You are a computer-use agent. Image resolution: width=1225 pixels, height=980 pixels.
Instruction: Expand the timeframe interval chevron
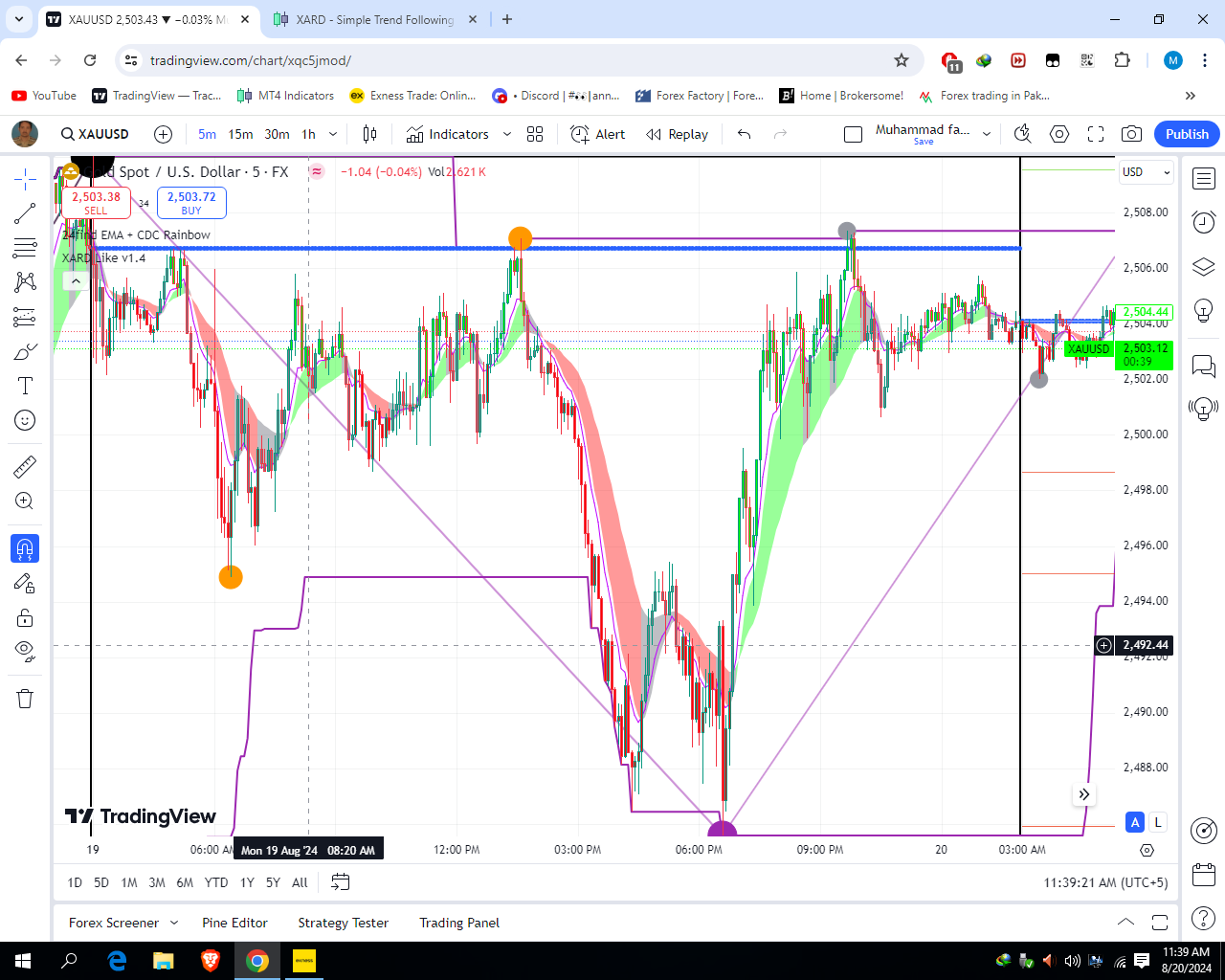click(333, 134)
